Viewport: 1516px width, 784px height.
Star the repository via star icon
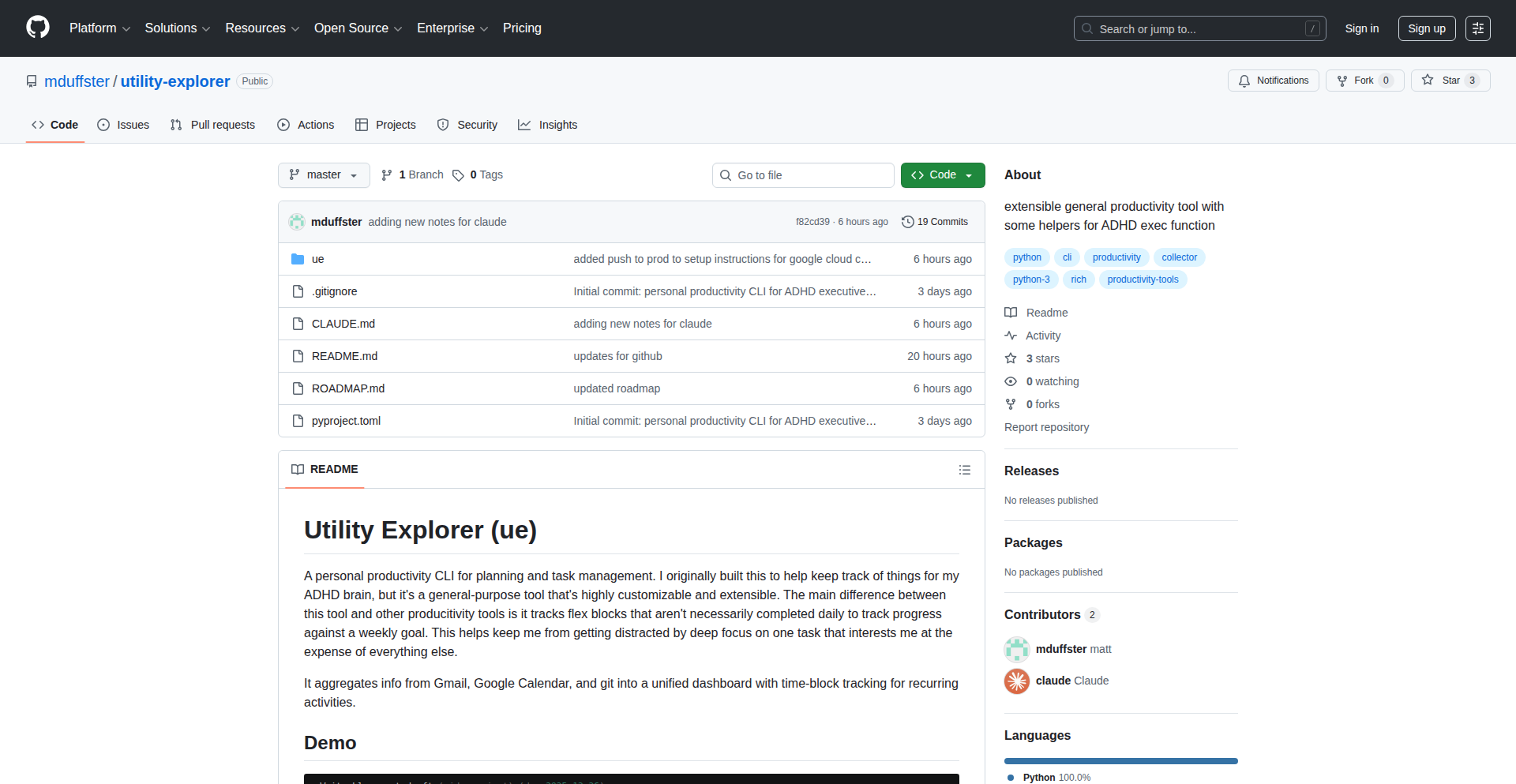1428,80
